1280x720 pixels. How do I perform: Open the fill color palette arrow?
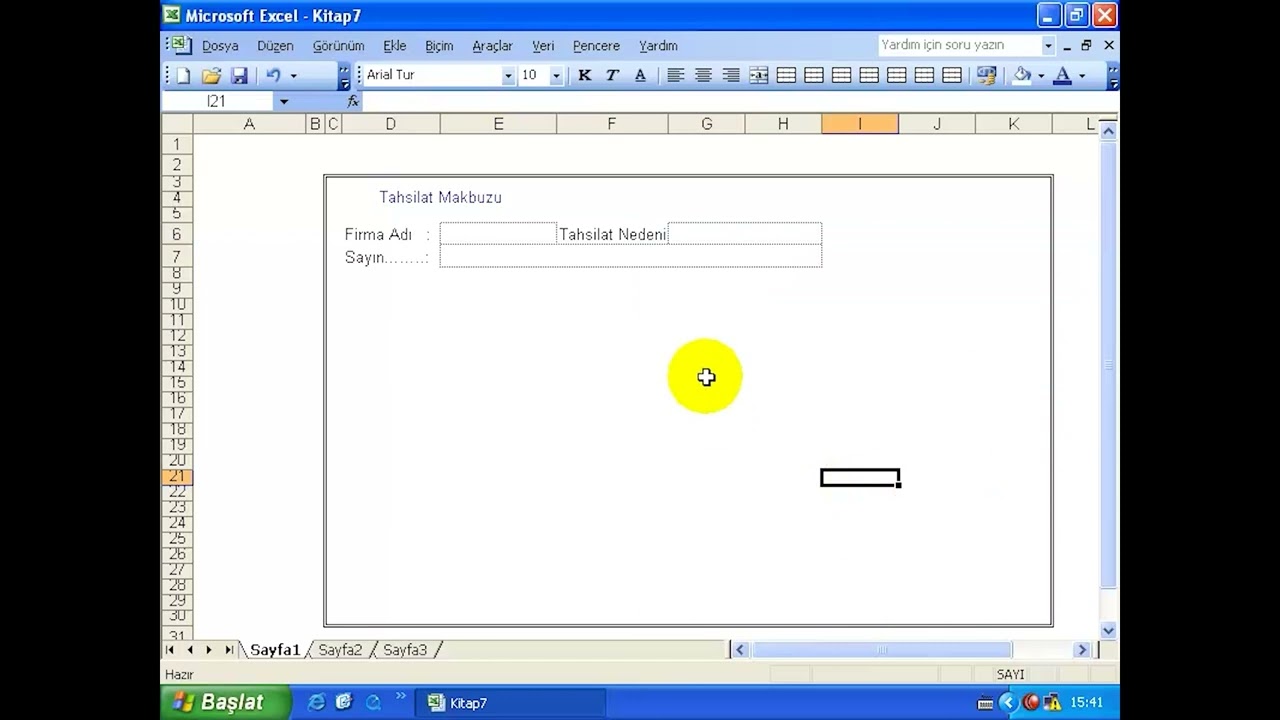pos(1041,75)
